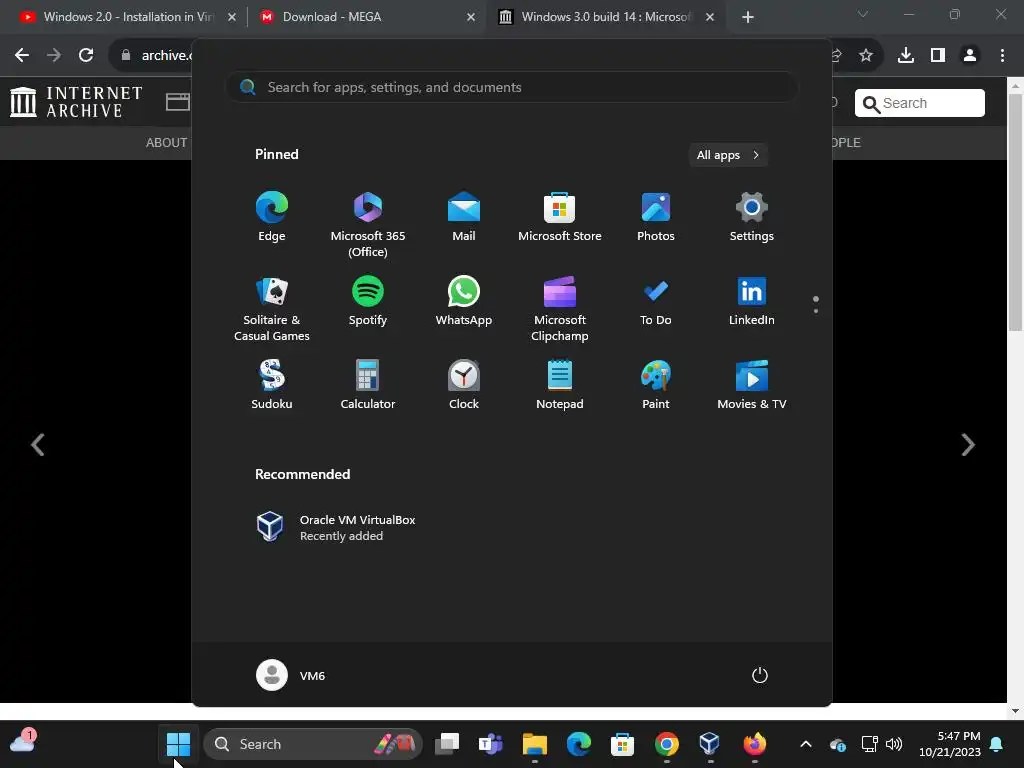Go to next page of pinned apps

pyautogui.click(x=816, y=311)
